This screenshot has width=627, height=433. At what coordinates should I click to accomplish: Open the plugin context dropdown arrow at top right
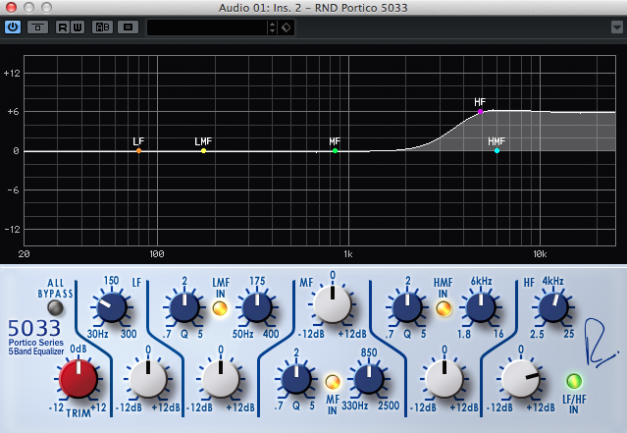coord(617,28)
